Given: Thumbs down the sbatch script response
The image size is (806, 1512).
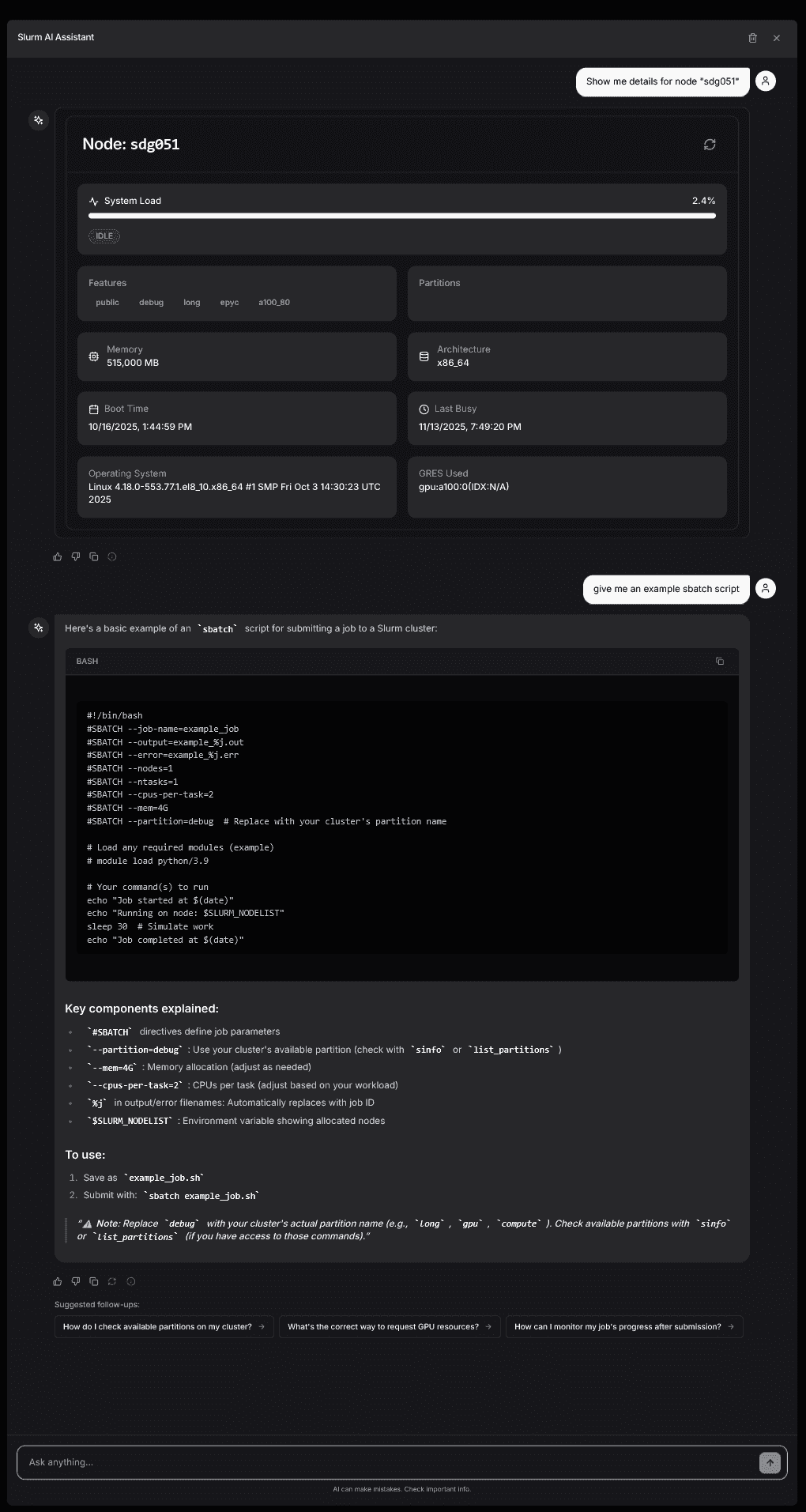Looking at the screenshot, I should [x=76, y=1281].
